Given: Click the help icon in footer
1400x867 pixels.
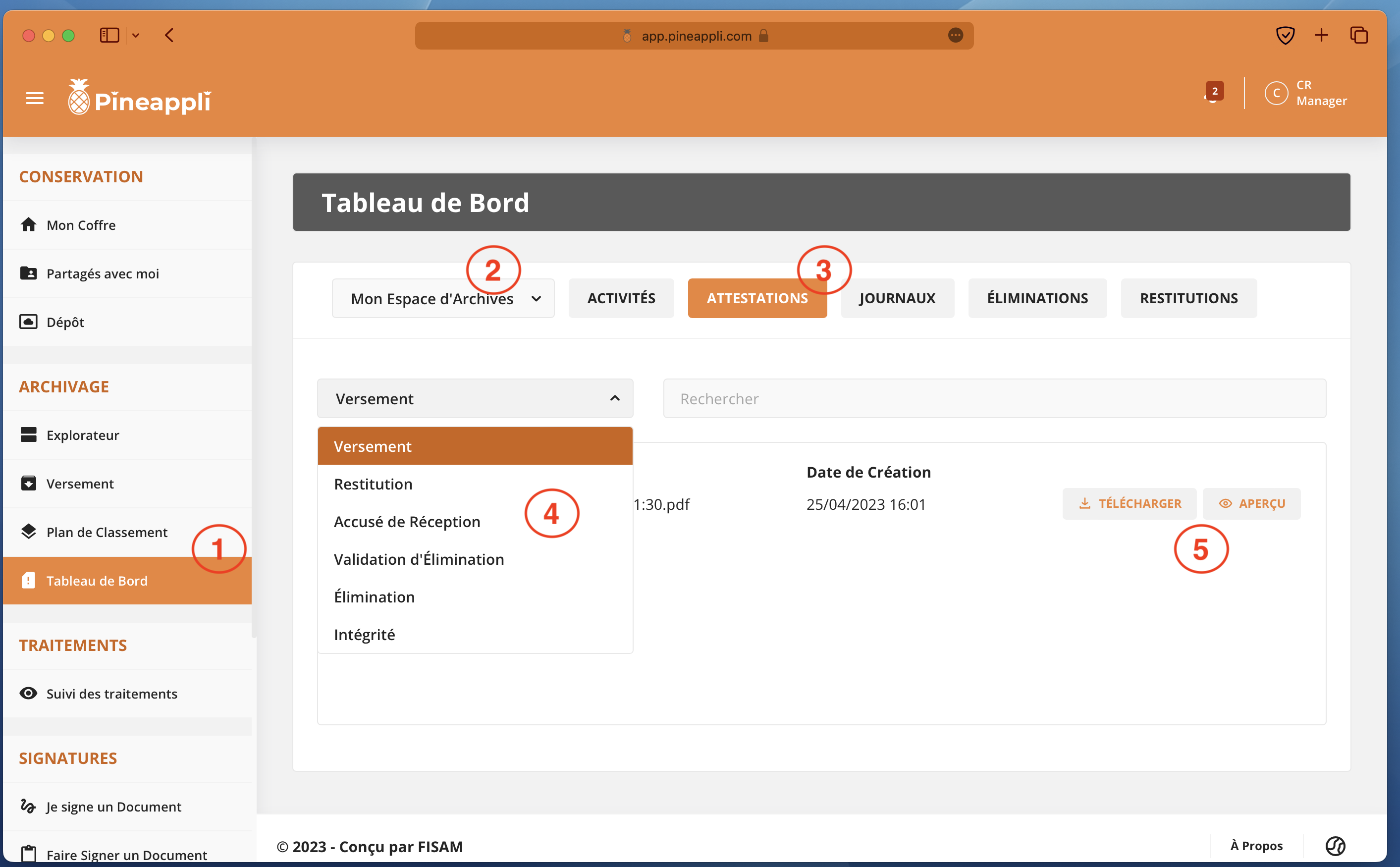Looking at the screenshot, I should (x=1335, y=846).
